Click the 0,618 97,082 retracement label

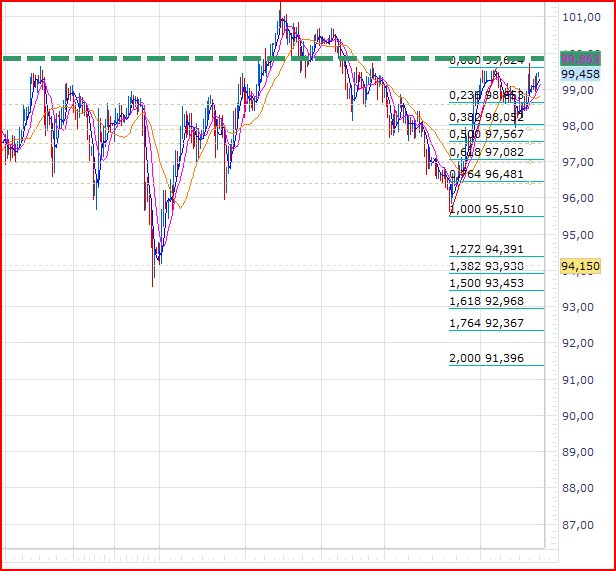click(486, 152)
